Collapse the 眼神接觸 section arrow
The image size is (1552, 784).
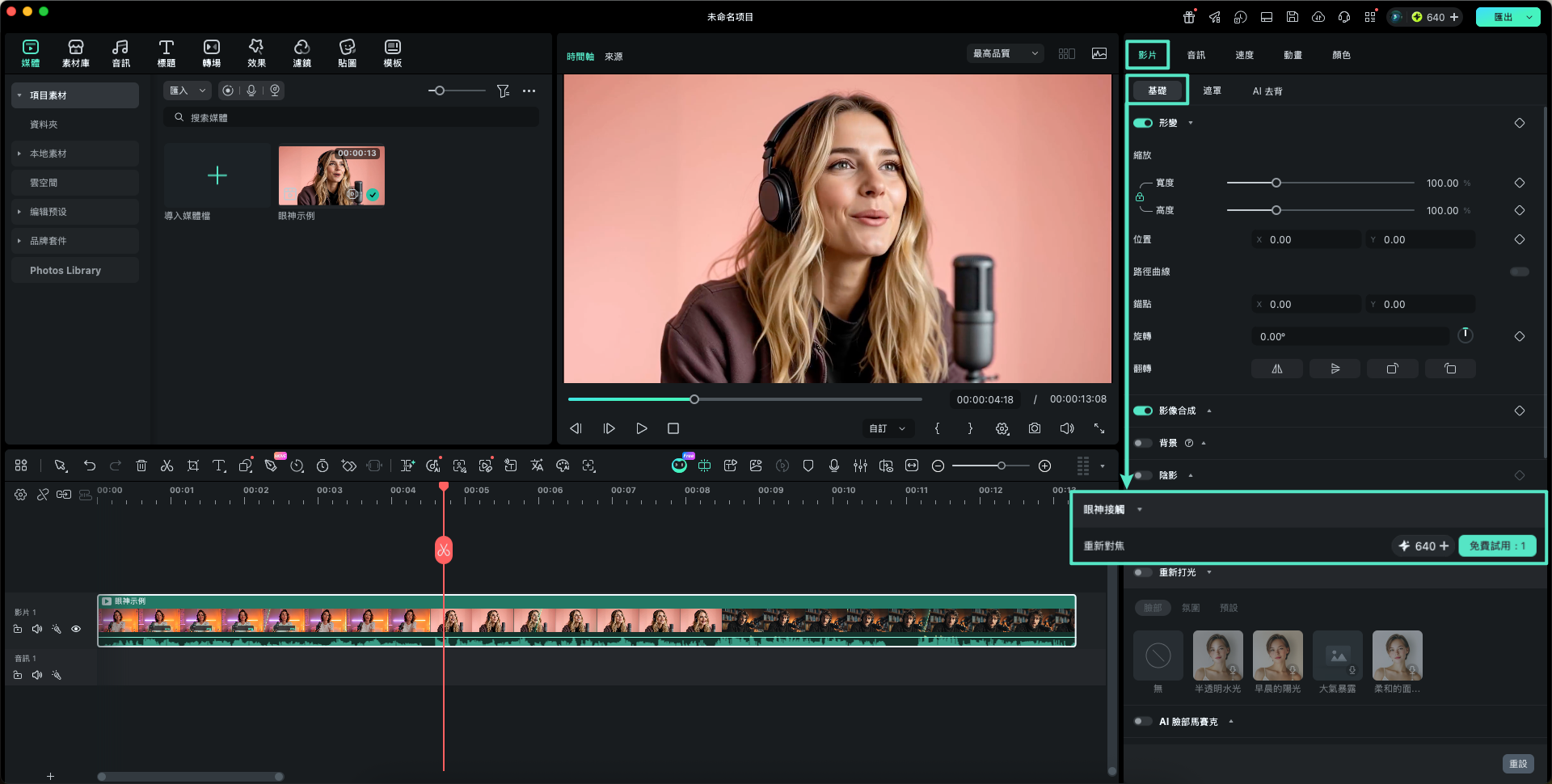pyautogui.click(x=1140, y=509)
